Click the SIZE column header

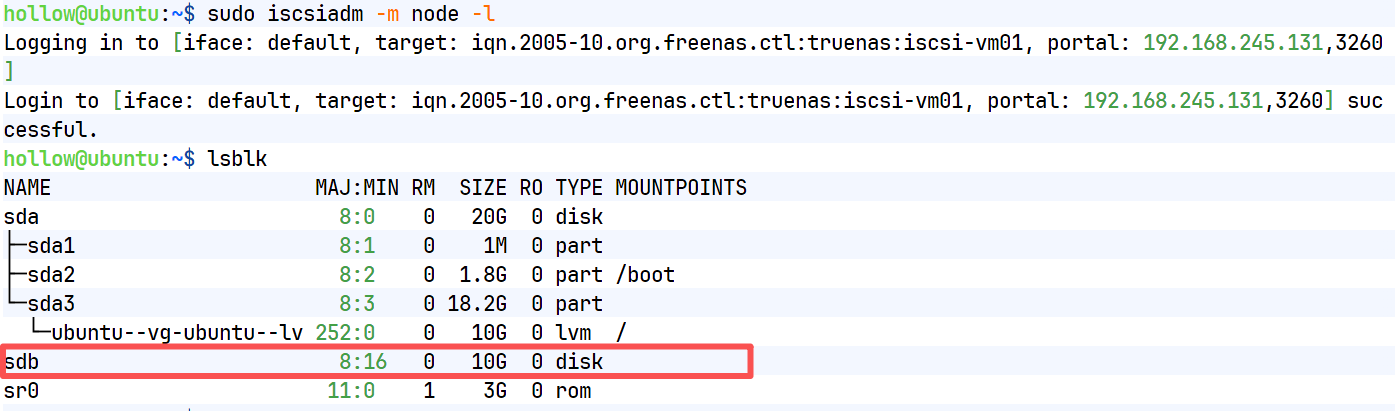coord(483,188)
